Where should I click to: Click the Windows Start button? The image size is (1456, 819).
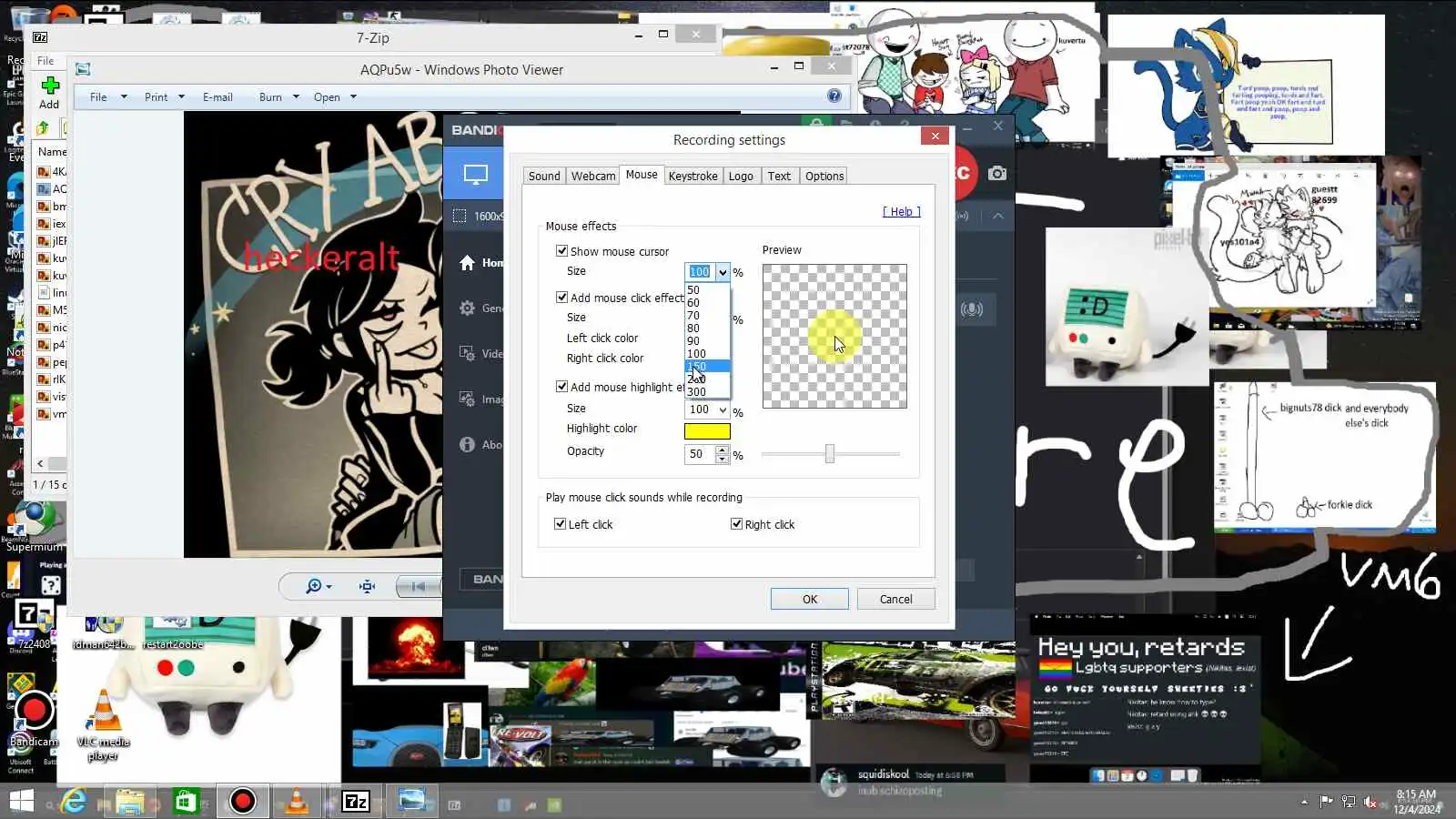pyautogui.click(x=21, y=801)
